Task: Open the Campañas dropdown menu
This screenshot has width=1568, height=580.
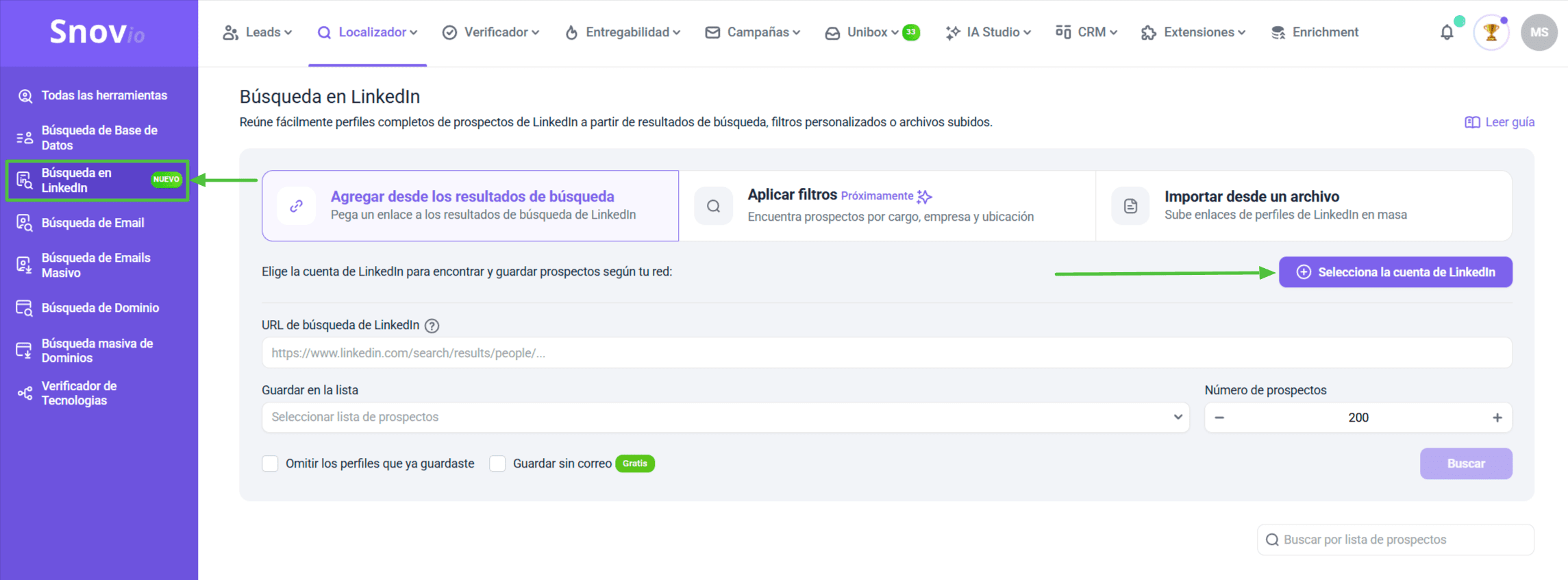Action: coord(753,32)
